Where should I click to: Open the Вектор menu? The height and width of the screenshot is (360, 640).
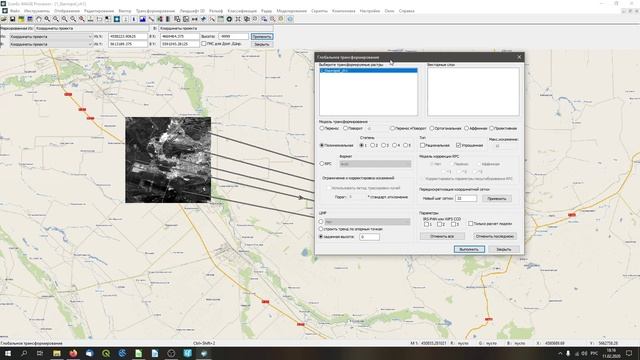[125, 11]
